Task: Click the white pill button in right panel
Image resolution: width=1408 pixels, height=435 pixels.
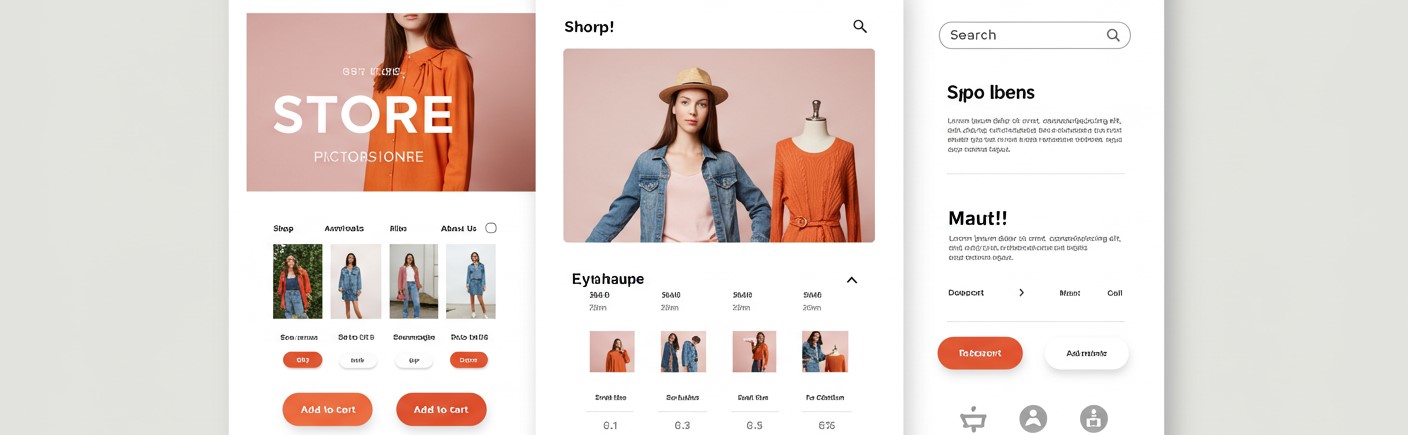Action: tap(1086, 353)
